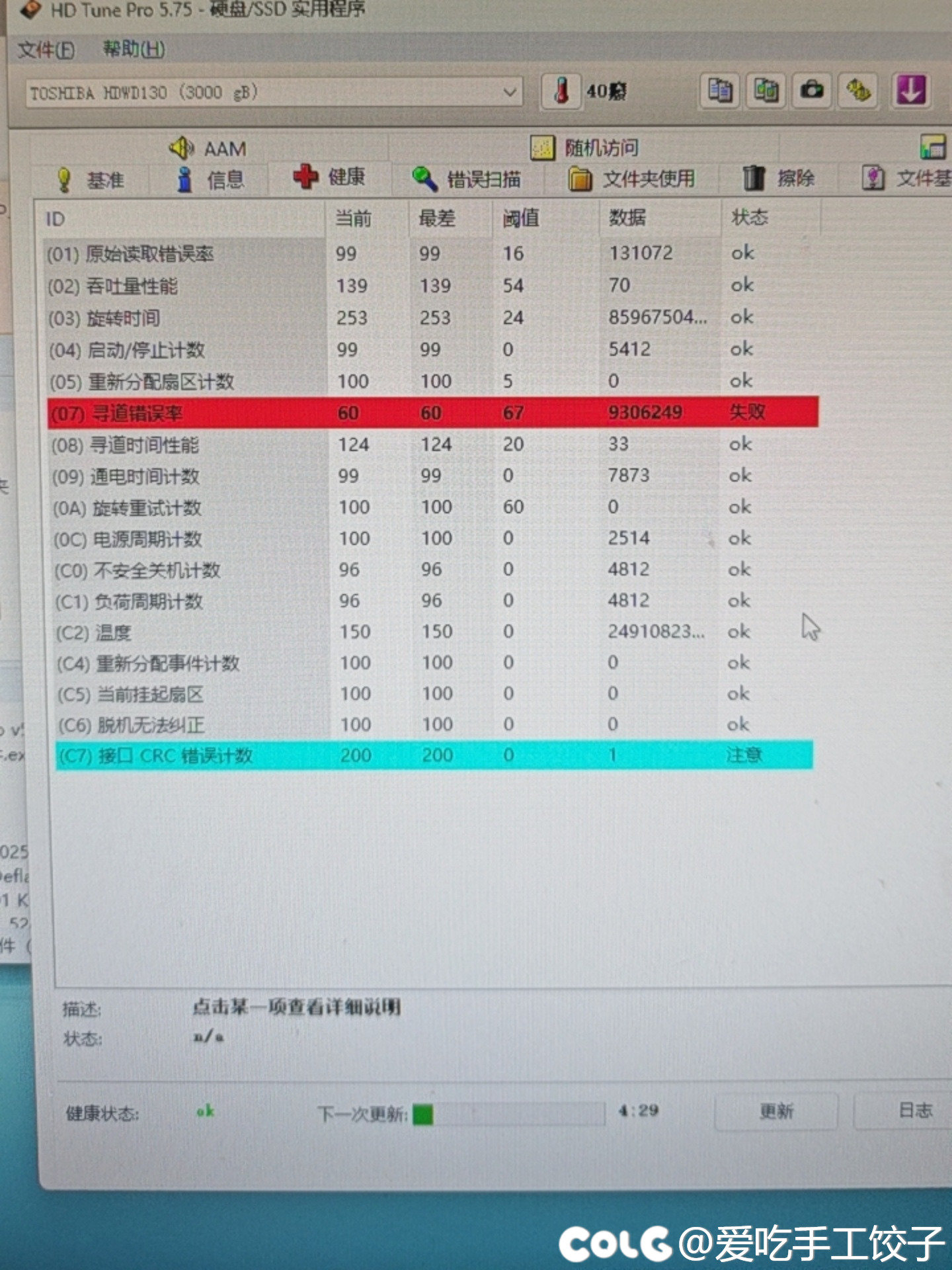Switch to the AAM tab
The width and height of the screenshot is (952, 1270).
click(208, 148)
